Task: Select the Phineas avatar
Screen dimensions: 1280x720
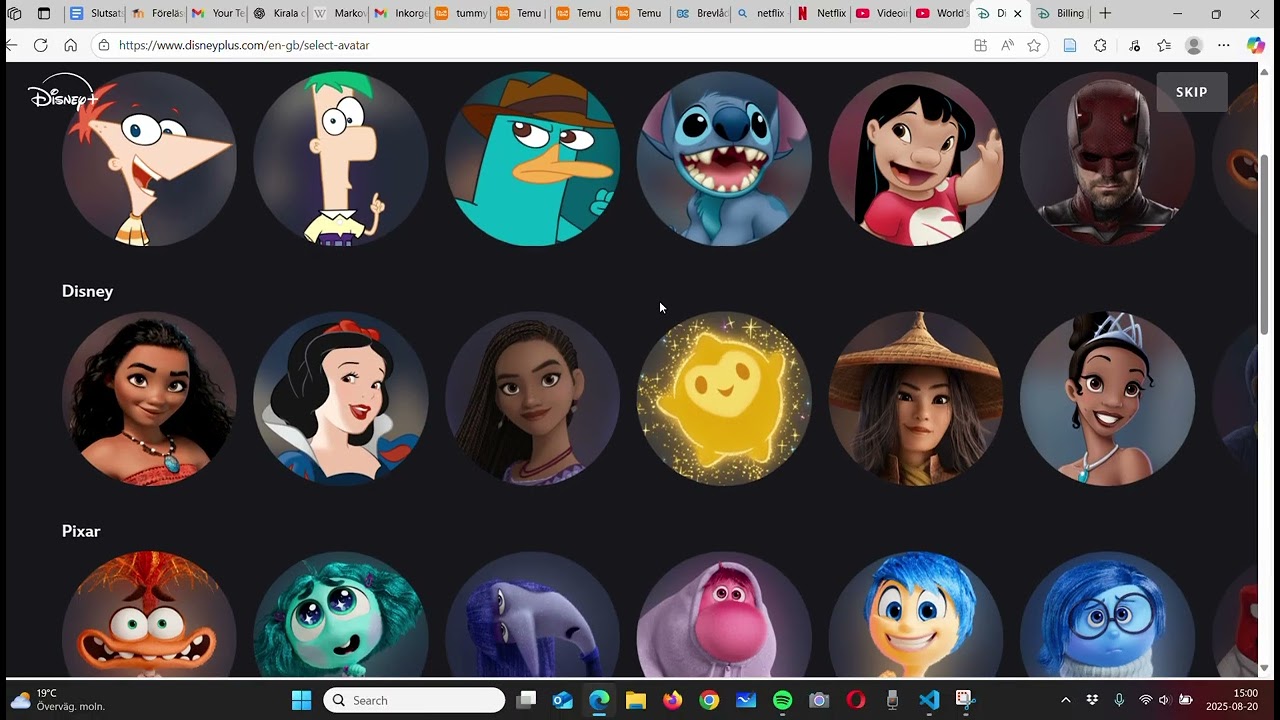Action: tap(149, 158)
